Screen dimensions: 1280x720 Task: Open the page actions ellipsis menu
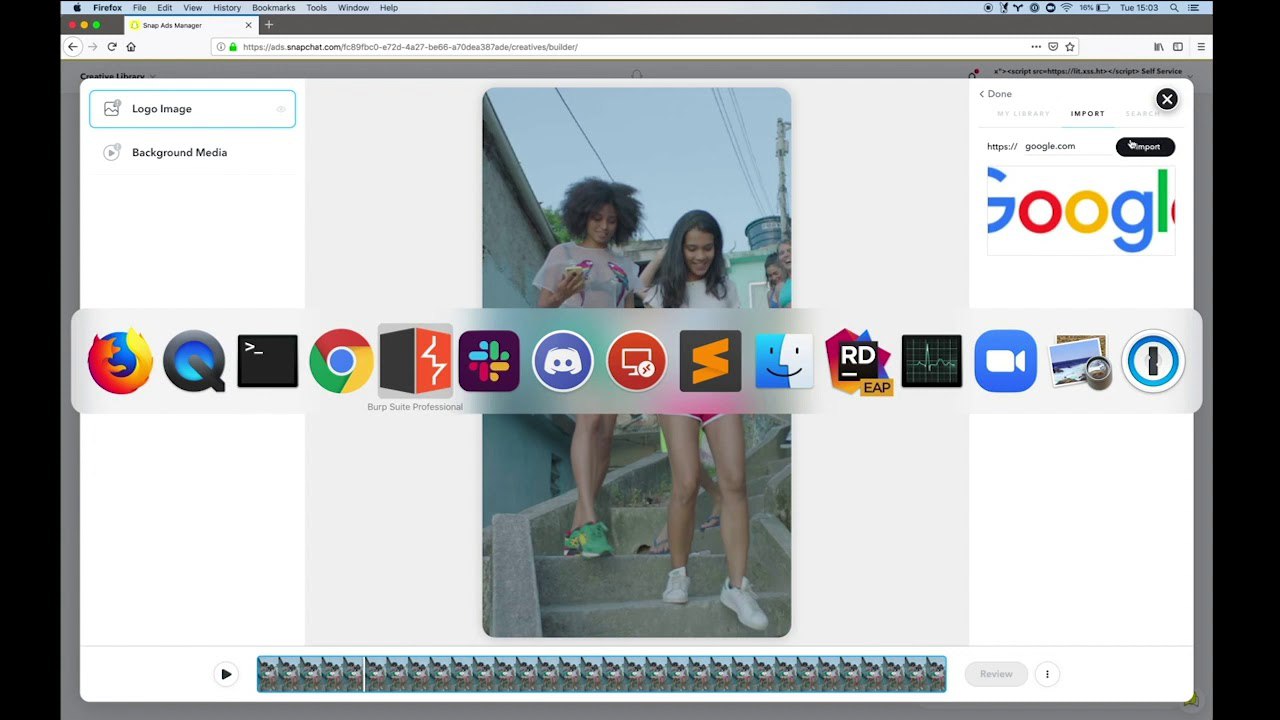pos(1036,47)
